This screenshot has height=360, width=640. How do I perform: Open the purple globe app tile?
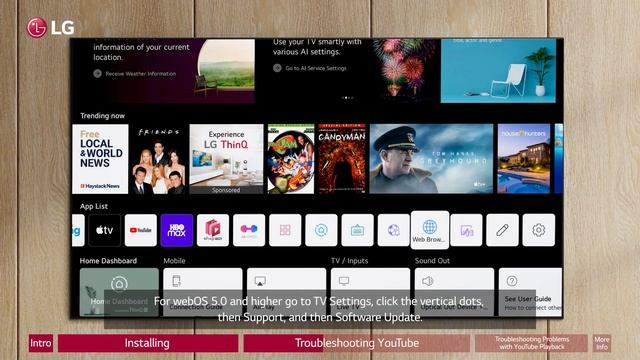point(393,230)
